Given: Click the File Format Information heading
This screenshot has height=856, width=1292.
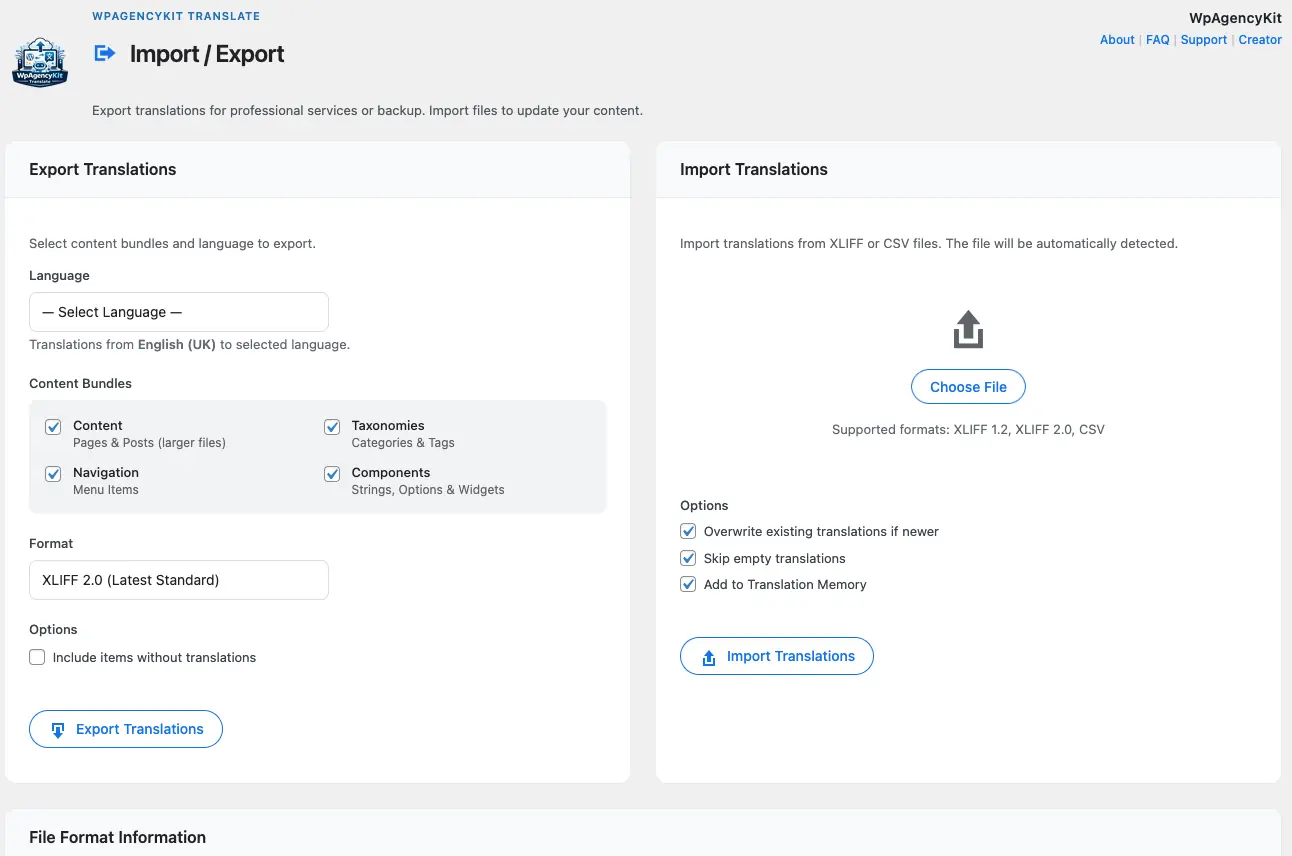Looking at the screenshot, I should click(118, 837).
